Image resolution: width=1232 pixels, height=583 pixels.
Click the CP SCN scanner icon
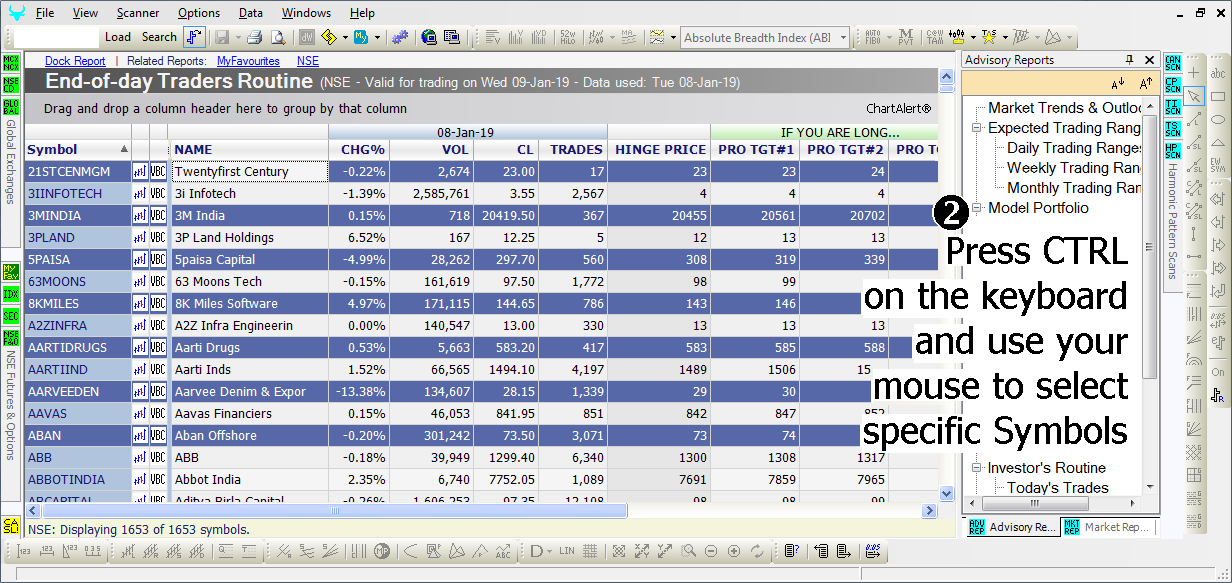pos(1173,84)
